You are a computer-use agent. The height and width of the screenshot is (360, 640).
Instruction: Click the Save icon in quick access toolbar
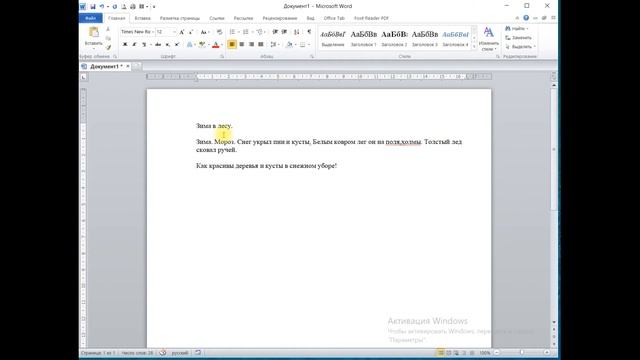coord(93,7)
